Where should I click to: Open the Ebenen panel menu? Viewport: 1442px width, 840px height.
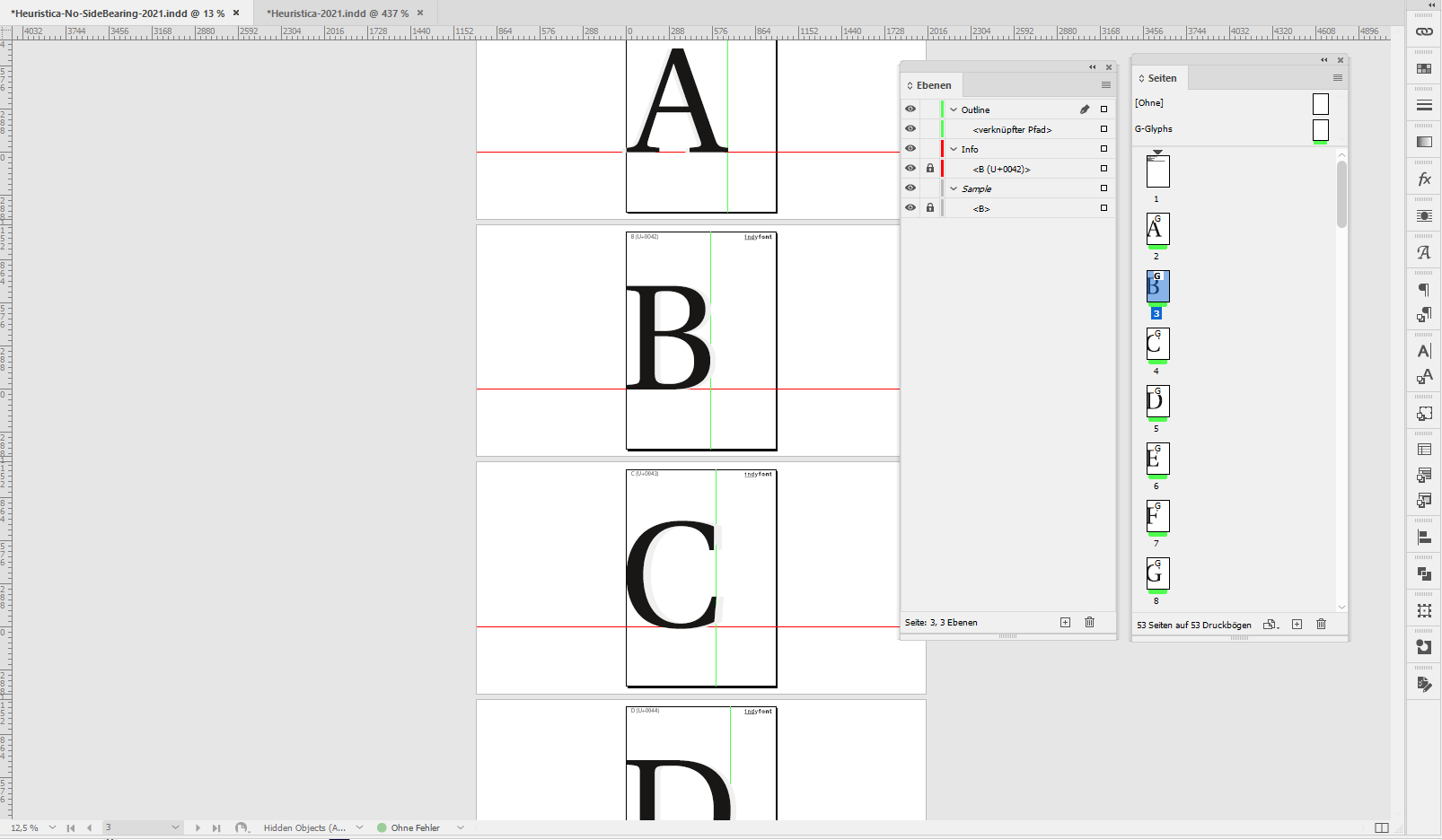(1105, 84)
